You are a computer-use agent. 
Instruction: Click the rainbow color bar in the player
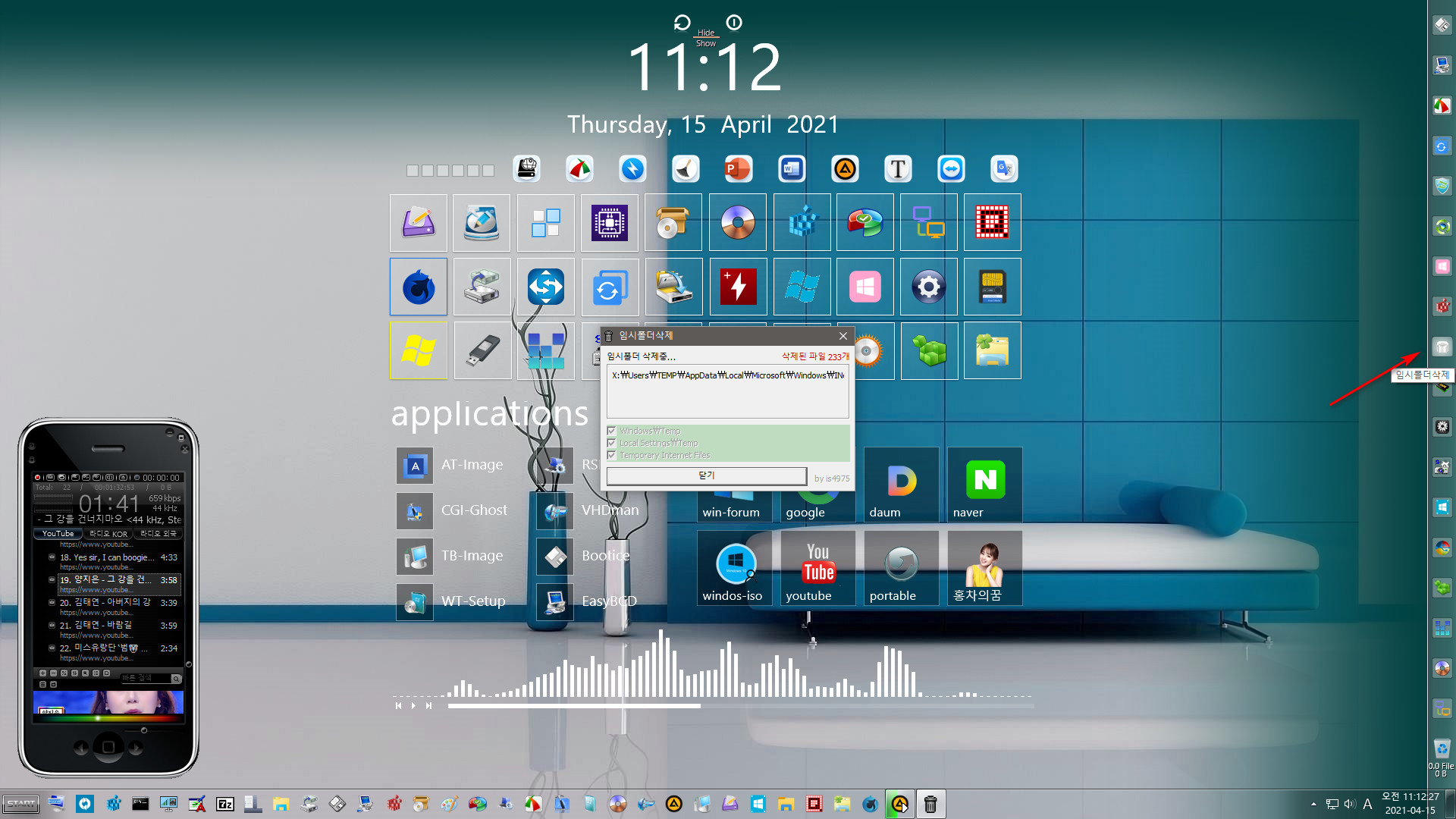point(108,717)
